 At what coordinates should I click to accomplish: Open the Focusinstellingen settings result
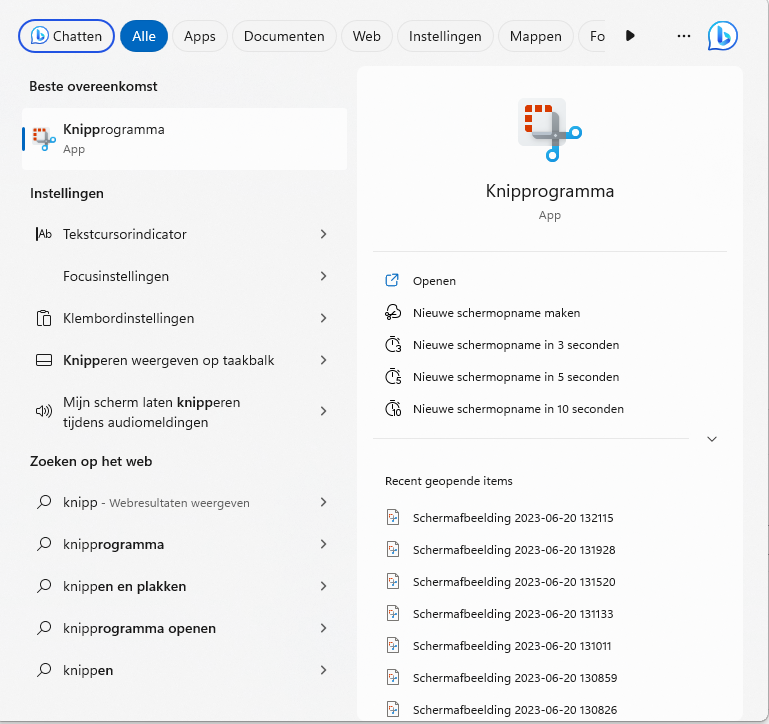[184, 276]
